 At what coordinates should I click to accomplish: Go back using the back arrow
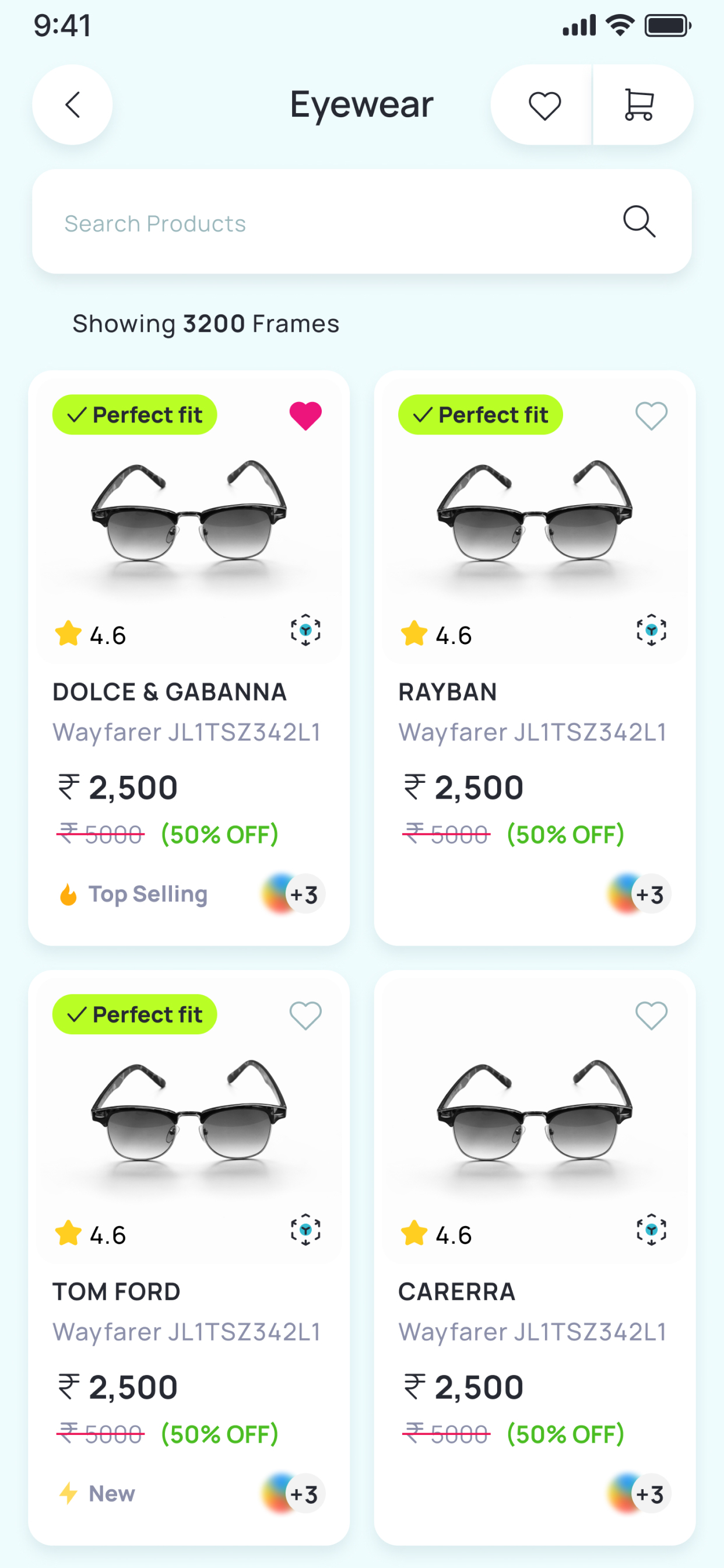pyautogui.click(x=72, y=104)
